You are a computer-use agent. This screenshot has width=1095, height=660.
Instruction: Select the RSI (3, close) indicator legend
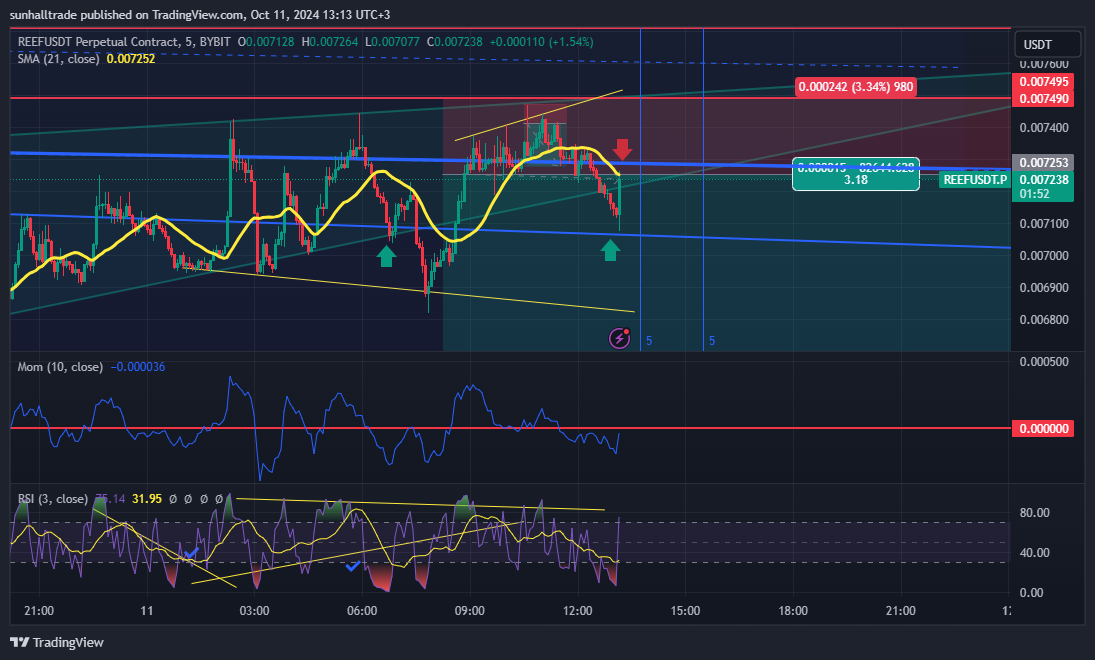pos(52,499)
